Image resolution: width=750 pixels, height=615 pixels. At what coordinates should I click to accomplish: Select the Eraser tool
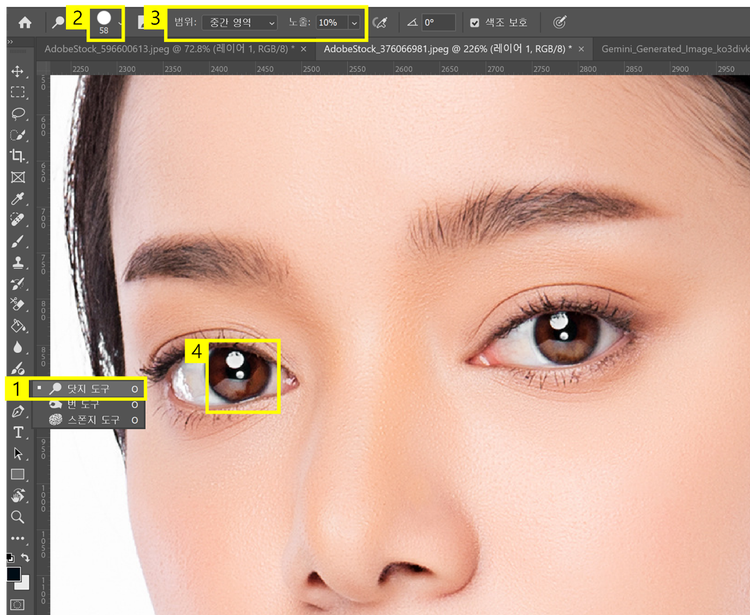pyautogui.click(x=18, y=305)
